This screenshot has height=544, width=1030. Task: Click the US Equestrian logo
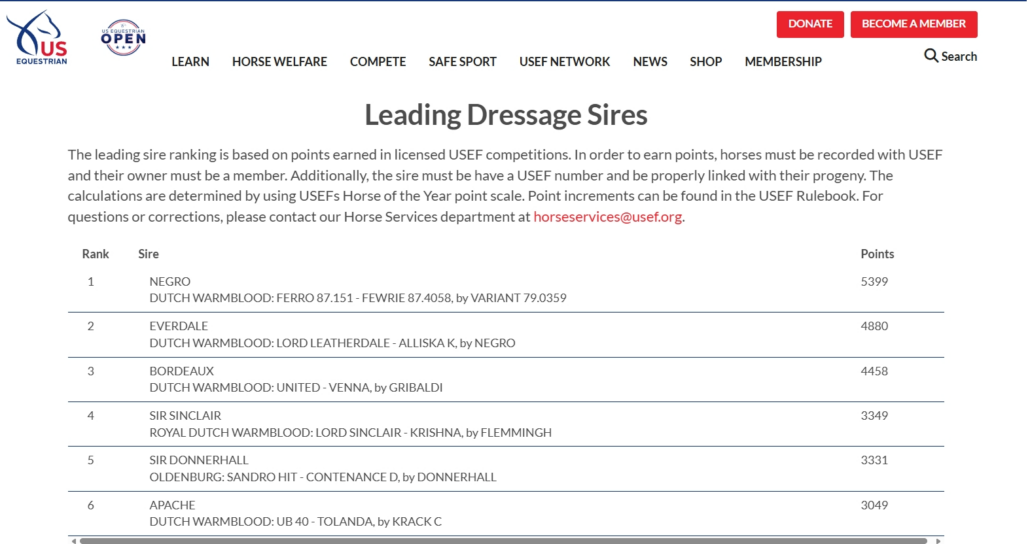(37, 37)
